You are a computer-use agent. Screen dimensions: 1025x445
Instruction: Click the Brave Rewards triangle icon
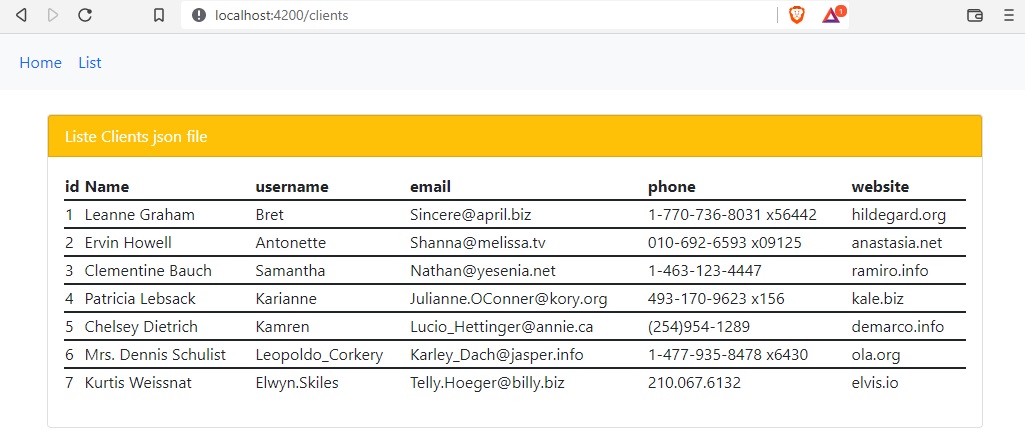point(832,15)
